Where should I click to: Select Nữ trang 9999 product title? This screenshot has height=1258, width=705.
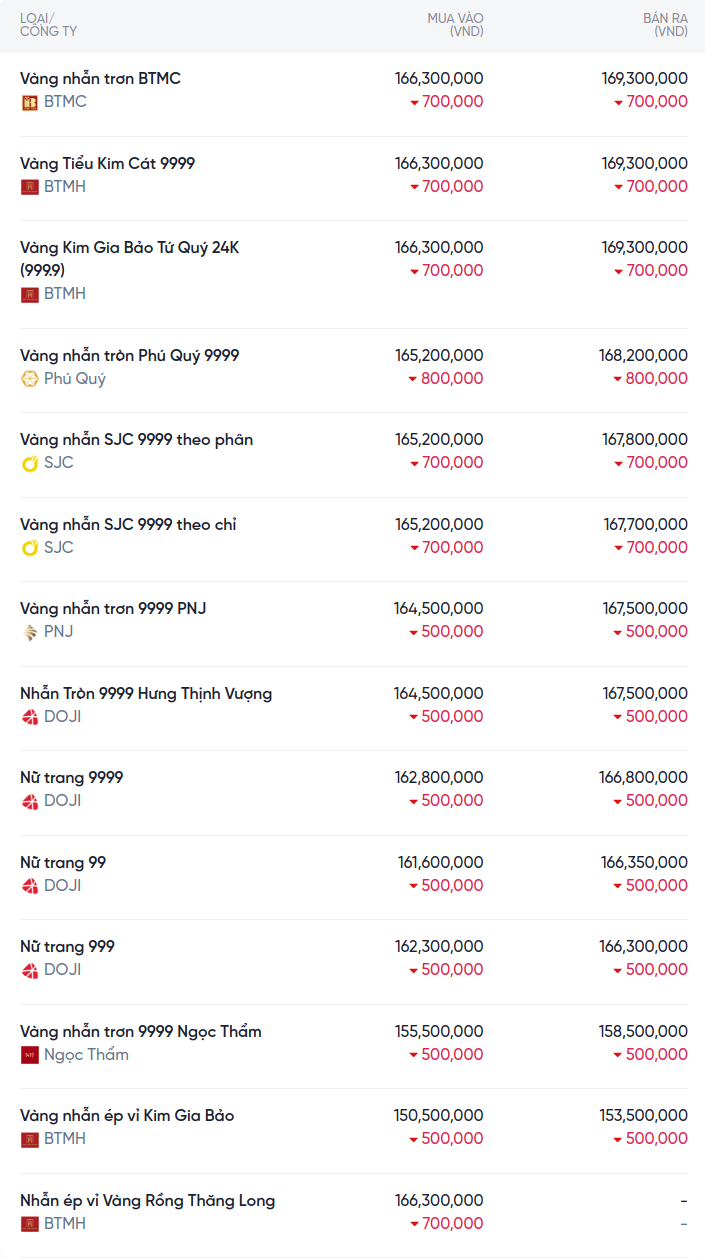pos(72,777)
